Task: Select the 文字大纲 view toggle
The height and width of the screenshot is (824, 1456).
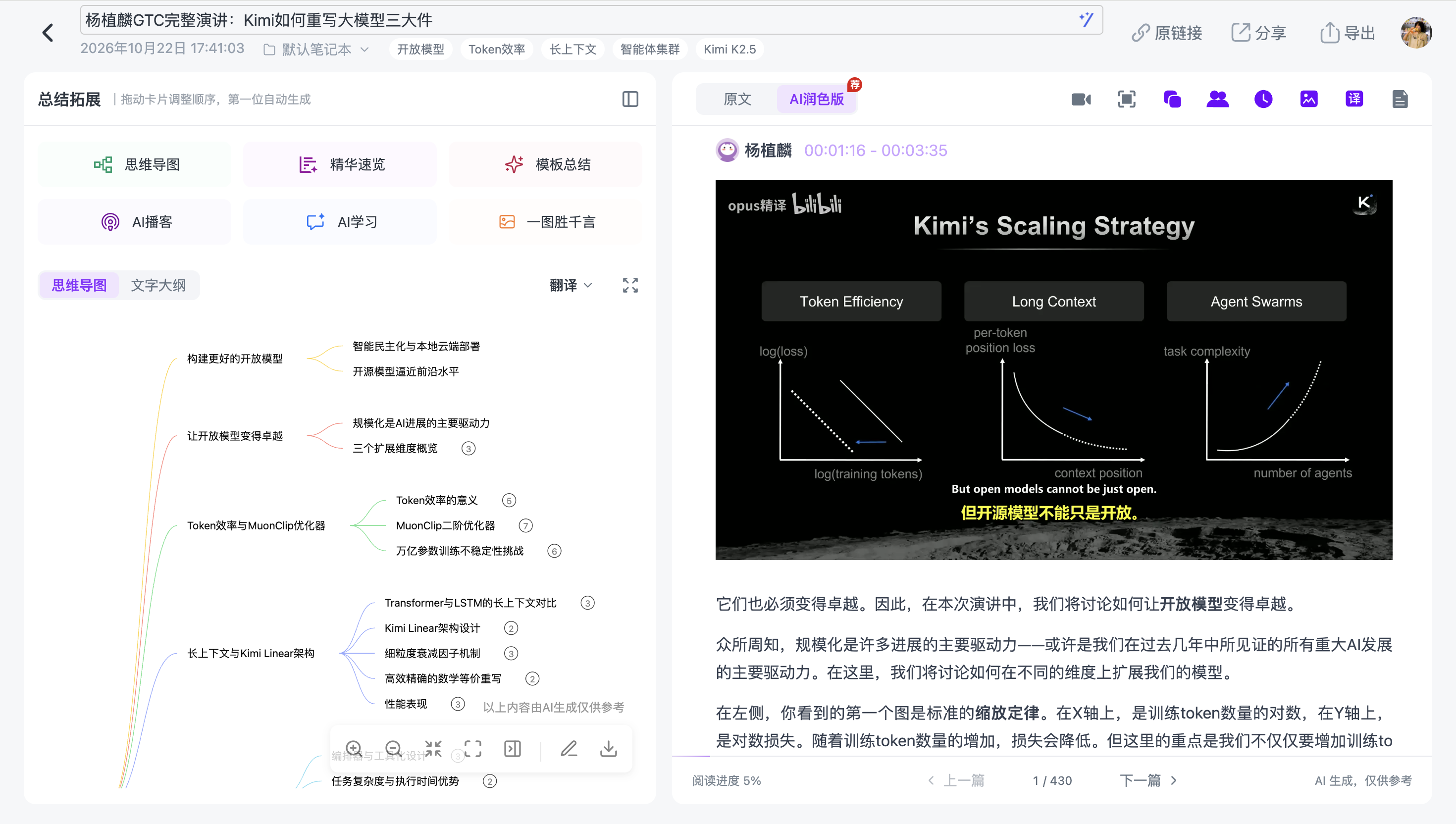Action: [158, 285]
